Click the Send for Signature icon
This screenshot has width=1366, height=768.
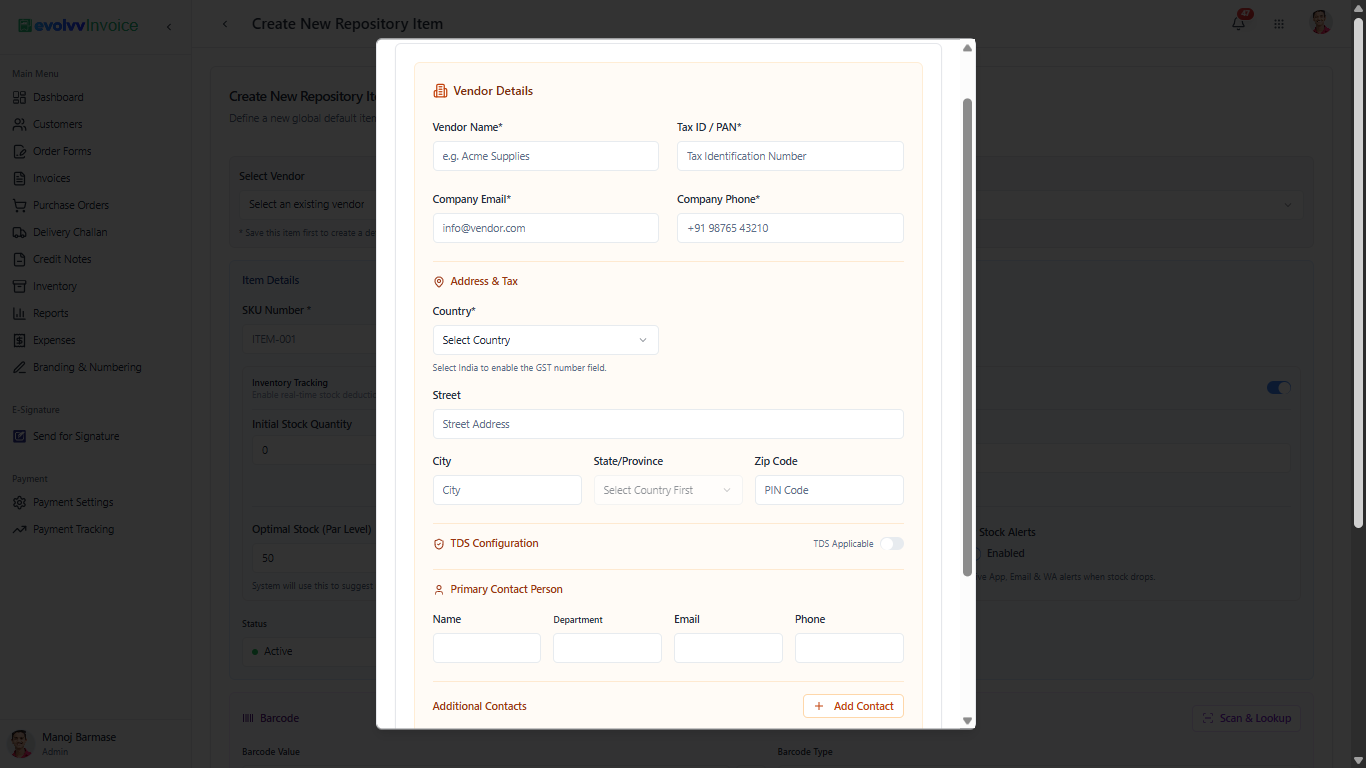tap(19, 436)
